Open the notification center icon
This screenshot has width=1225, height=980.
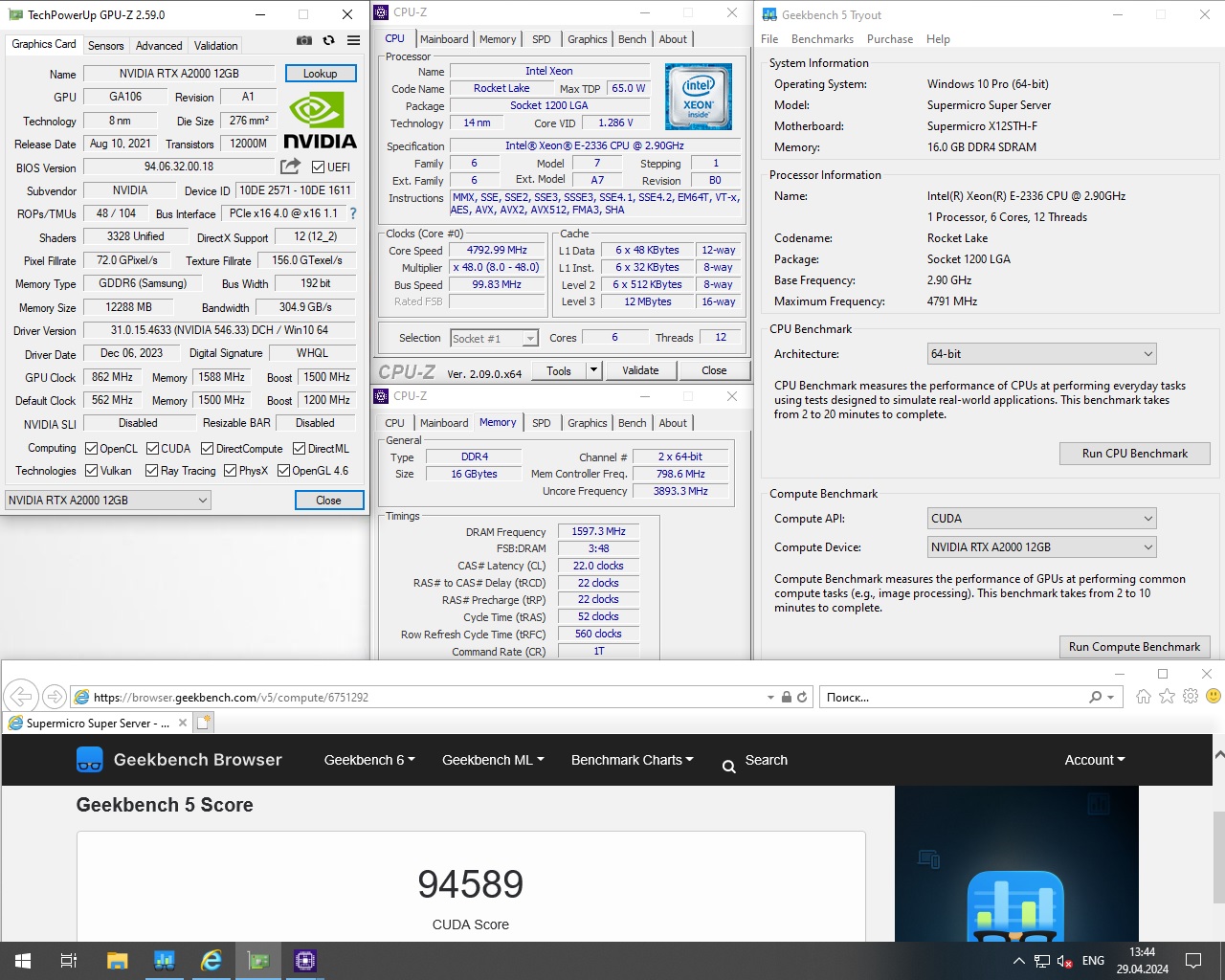(x=1193, y=961)
